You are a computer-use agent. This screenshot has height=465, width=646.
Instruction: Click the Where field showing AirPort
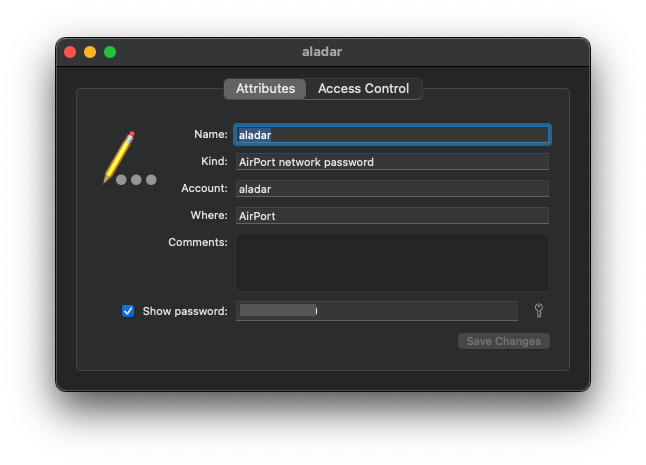point(391,216)
